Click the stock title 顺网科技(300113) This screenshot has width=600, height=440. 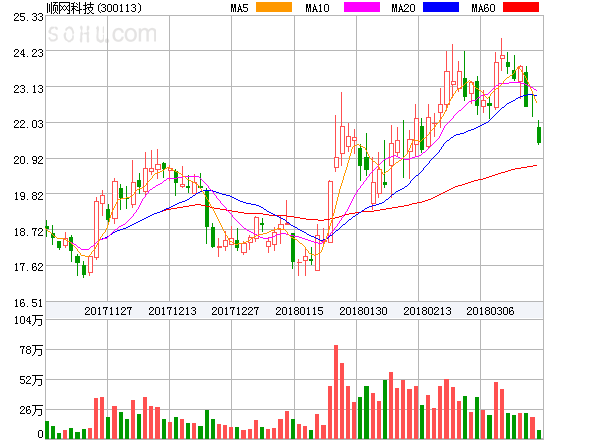(94, 8)
